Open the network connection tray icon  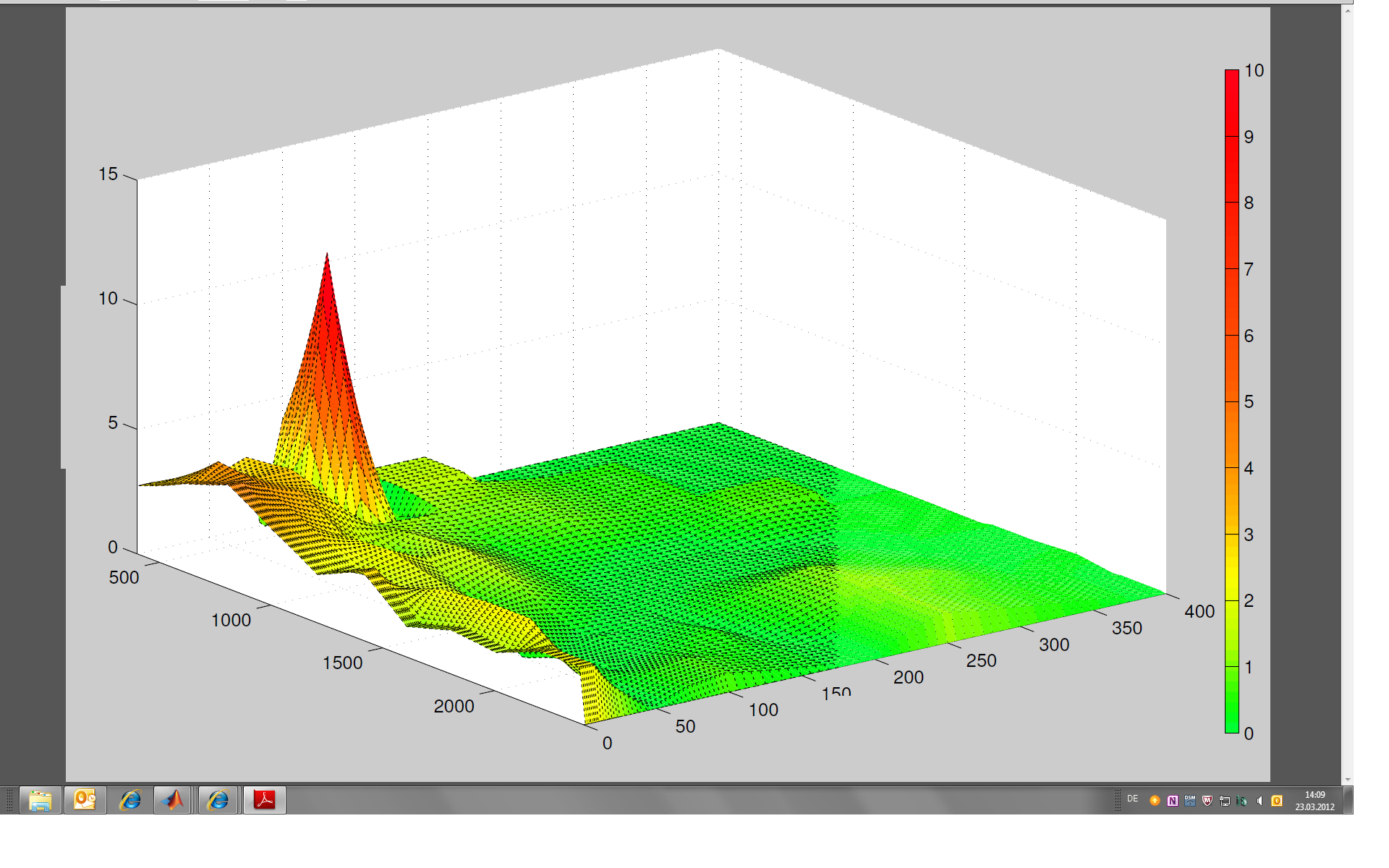(x=1225, y=801)
